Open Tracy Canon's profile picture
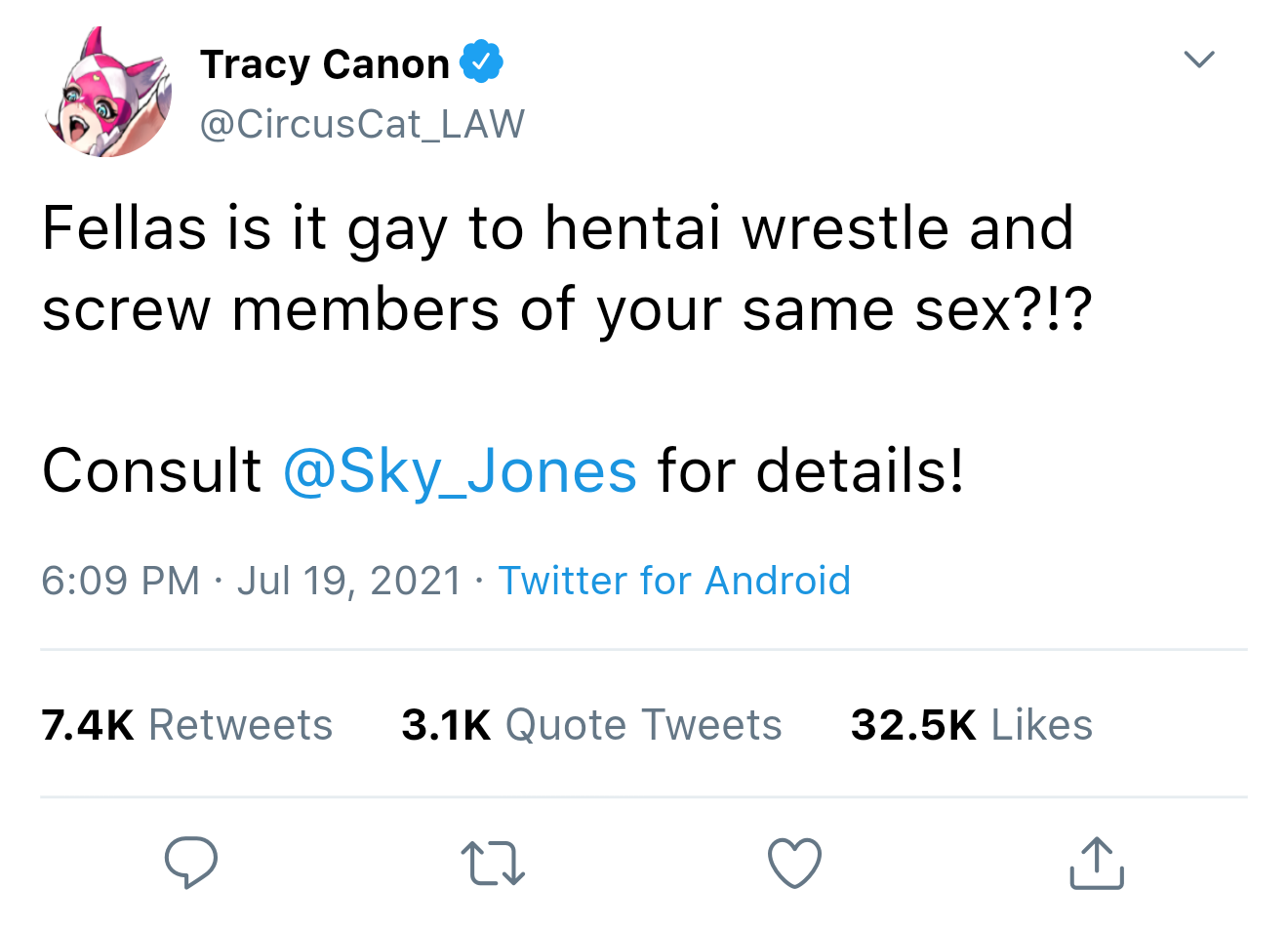Viewport: 1288px width, 928px height. [x=108, y=95]
